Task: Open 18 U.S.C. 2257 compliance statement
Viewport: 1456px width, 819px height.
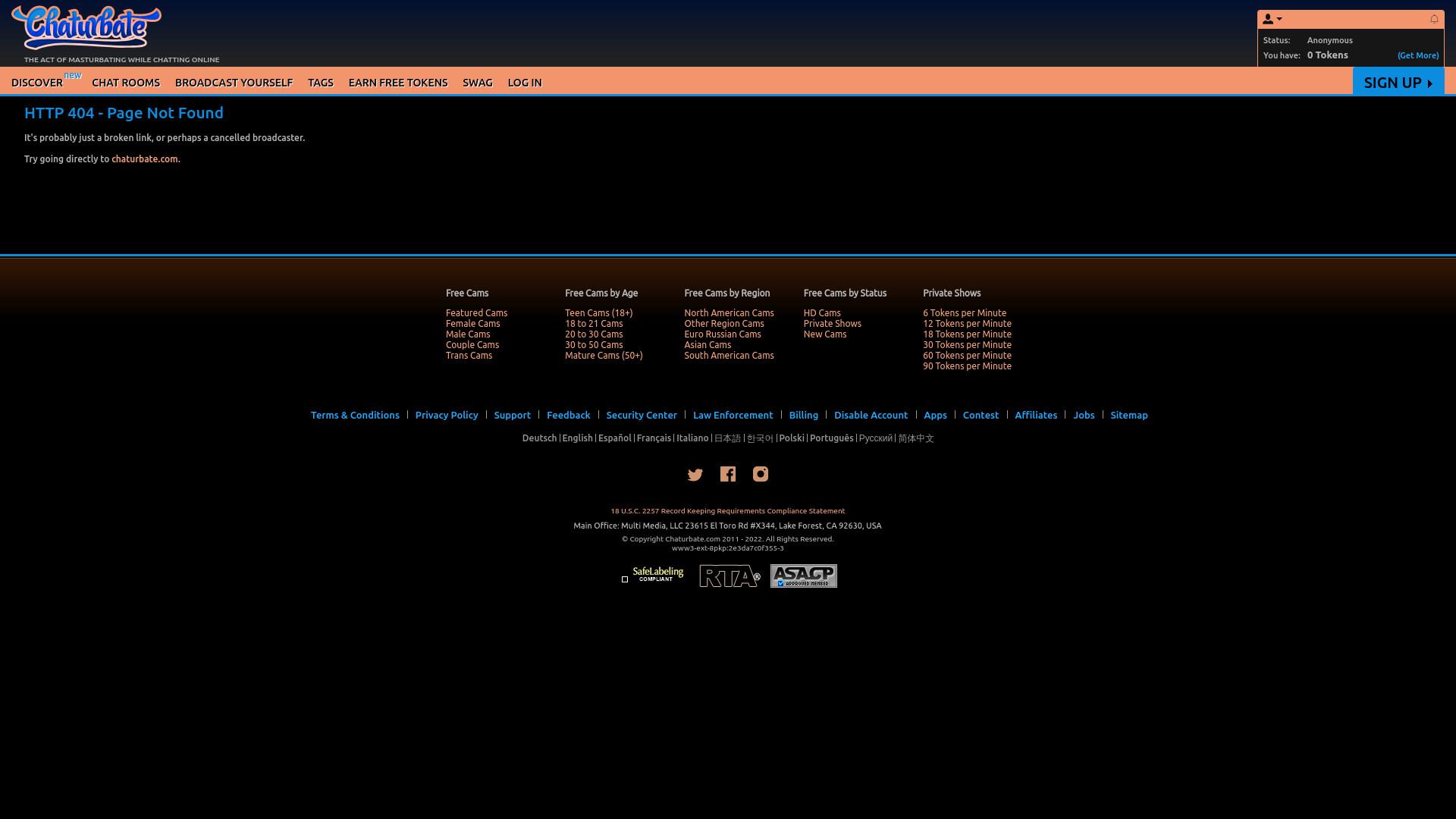Action: (728, 511)
